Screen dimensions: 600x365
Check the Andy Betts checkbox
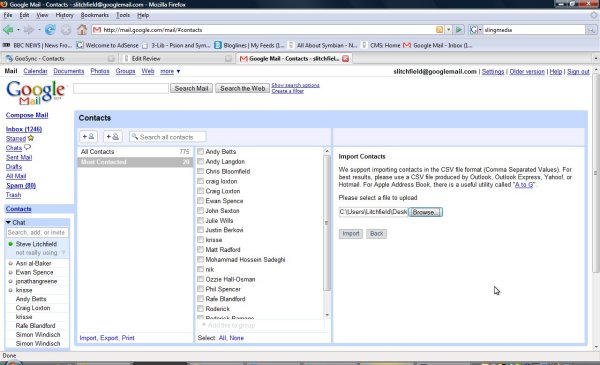point(200,152)
